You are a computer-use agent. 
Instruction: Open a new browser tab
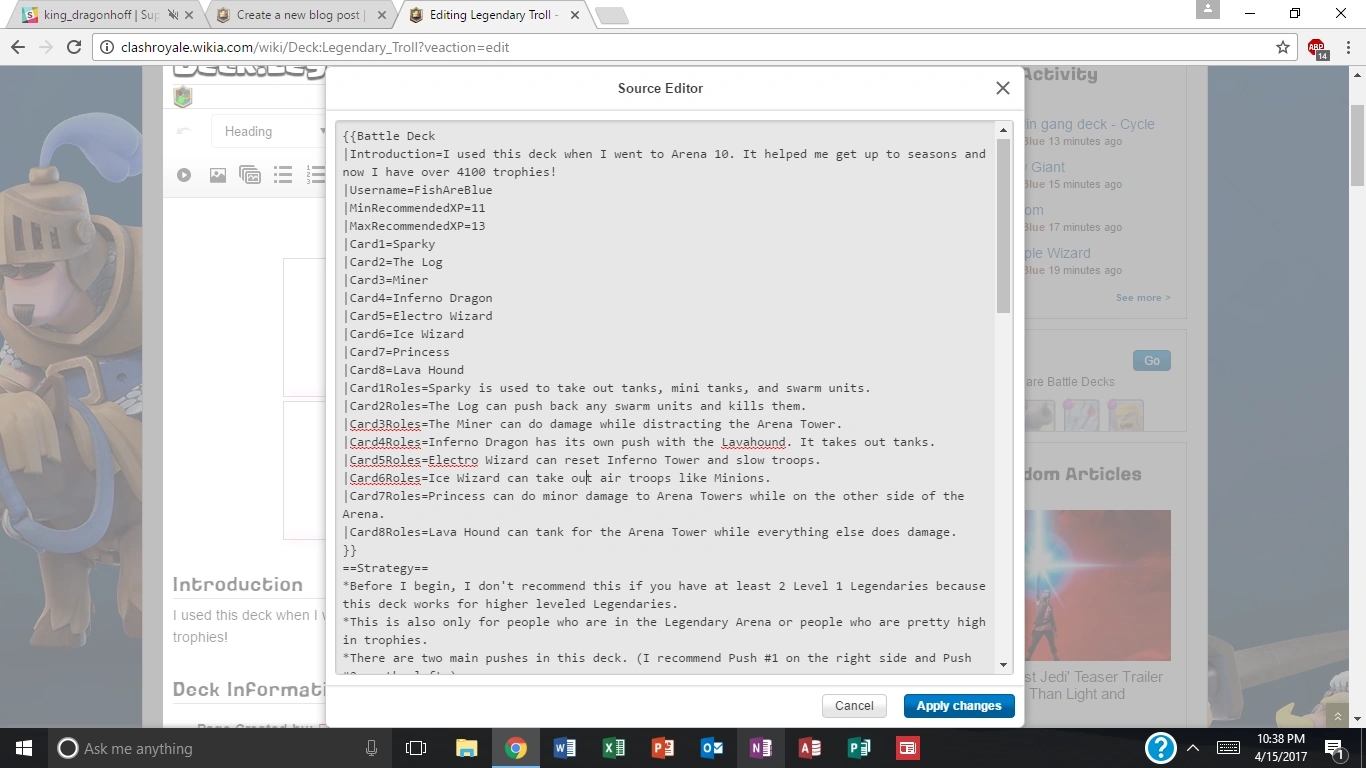point(611,15)
